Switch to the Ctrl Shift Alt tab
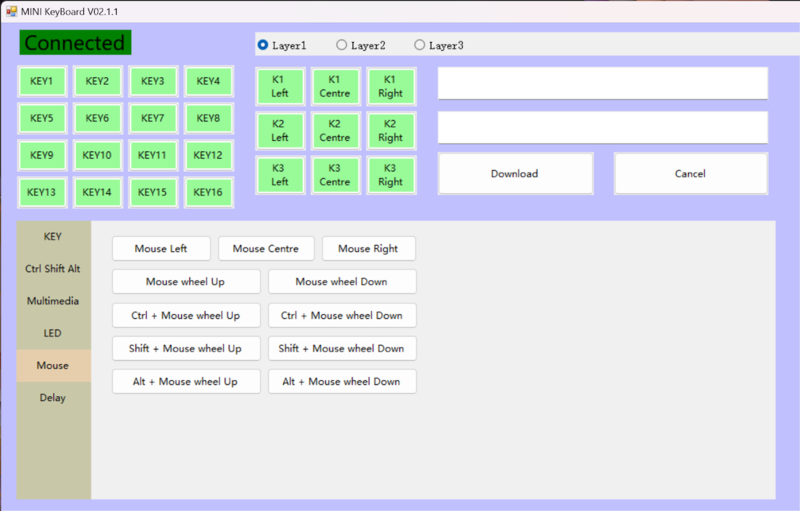The image size is (800, 511). point(53,269)
